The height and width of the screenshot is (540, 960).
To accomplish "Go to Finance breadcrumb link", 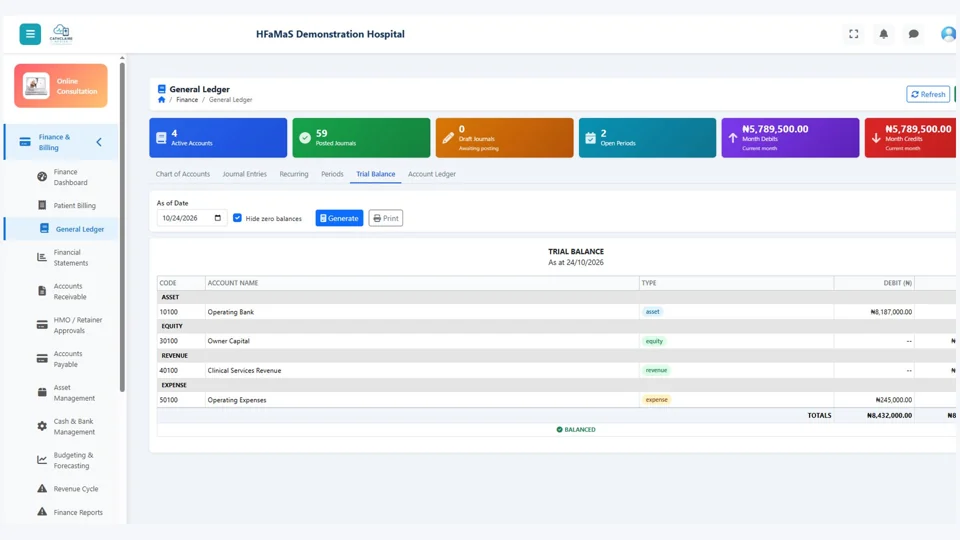I will [187, 100].
